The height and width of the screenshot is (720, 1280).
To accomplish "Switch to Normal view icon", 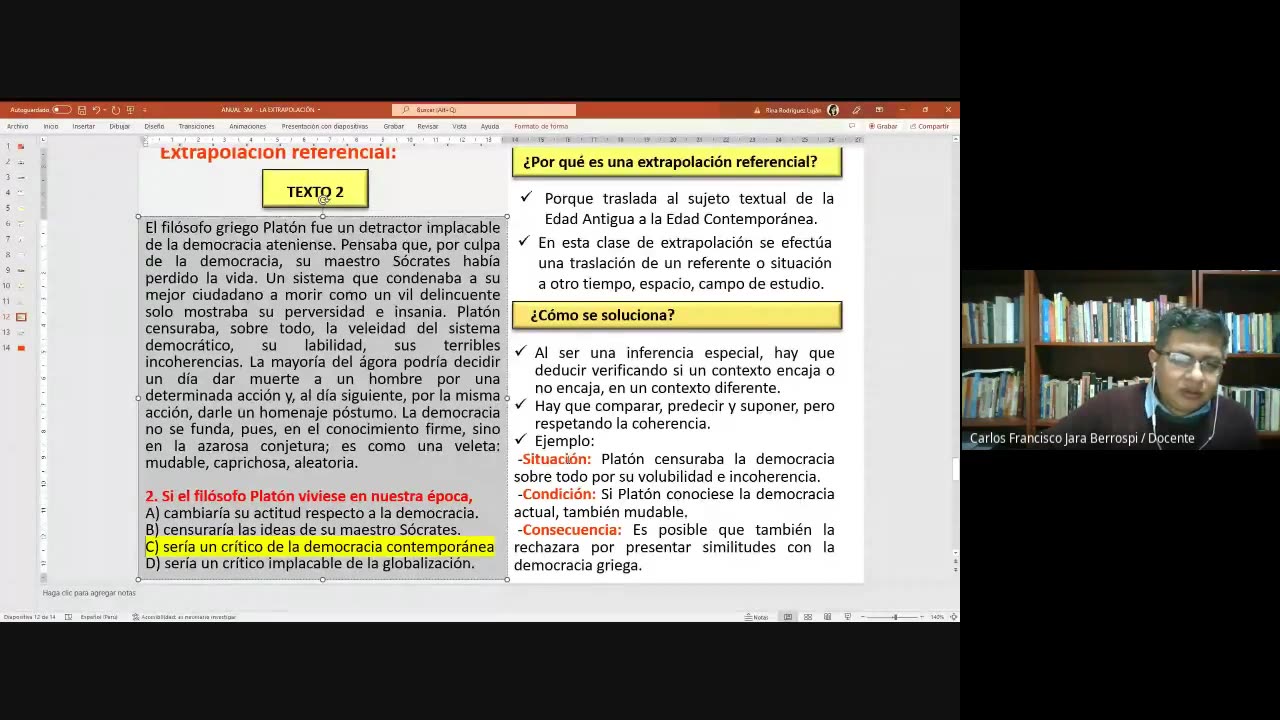I will (x=788, y=617).
